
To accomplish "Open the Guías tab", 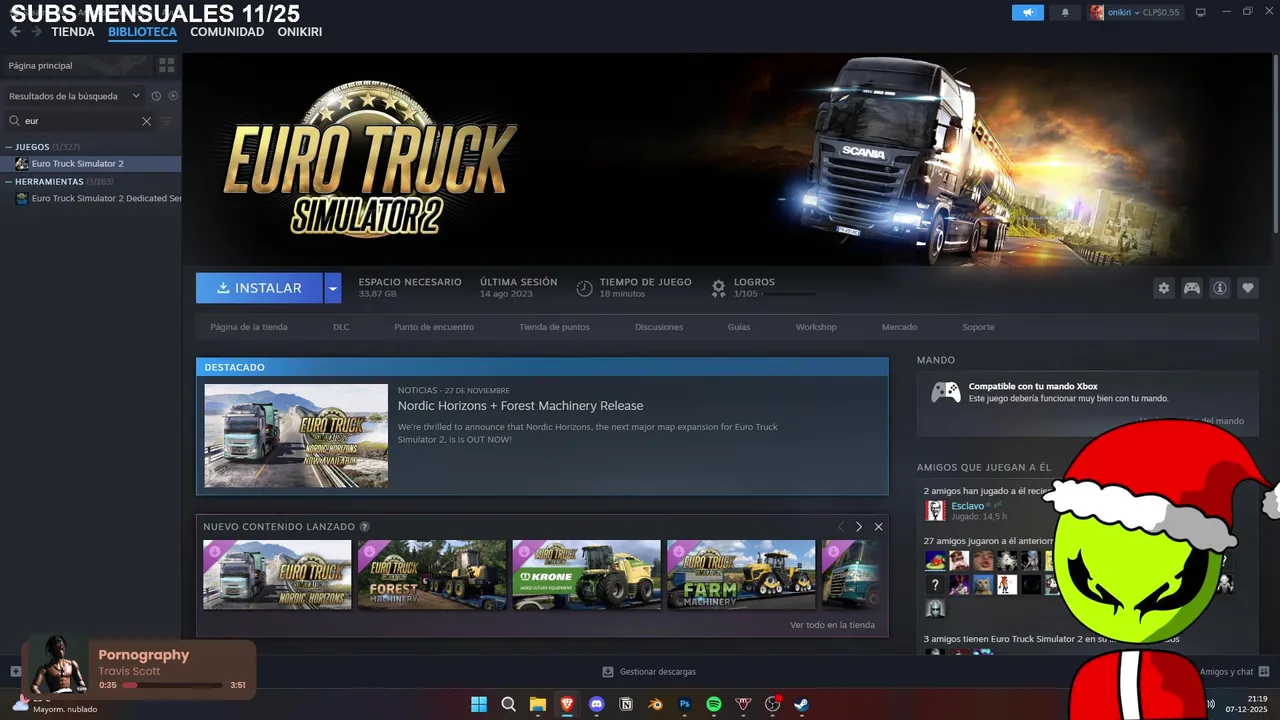I will pos(739,327).
